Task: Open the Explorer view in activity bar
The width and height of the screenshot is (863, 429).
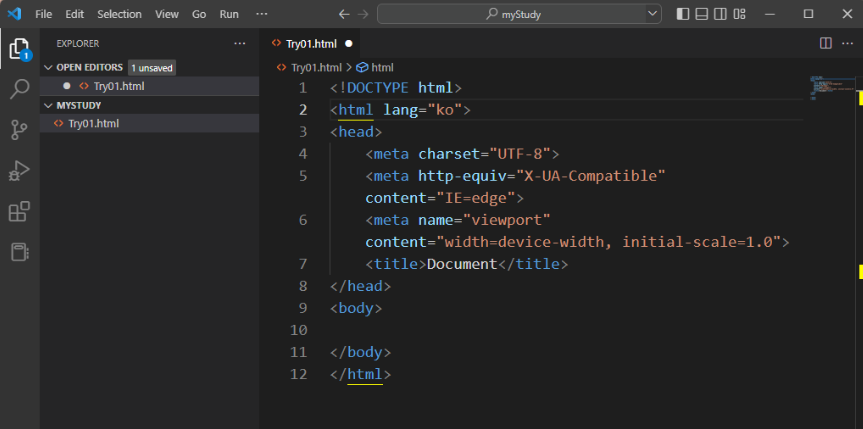Action: pyautogui.click(x=19, y=49)
